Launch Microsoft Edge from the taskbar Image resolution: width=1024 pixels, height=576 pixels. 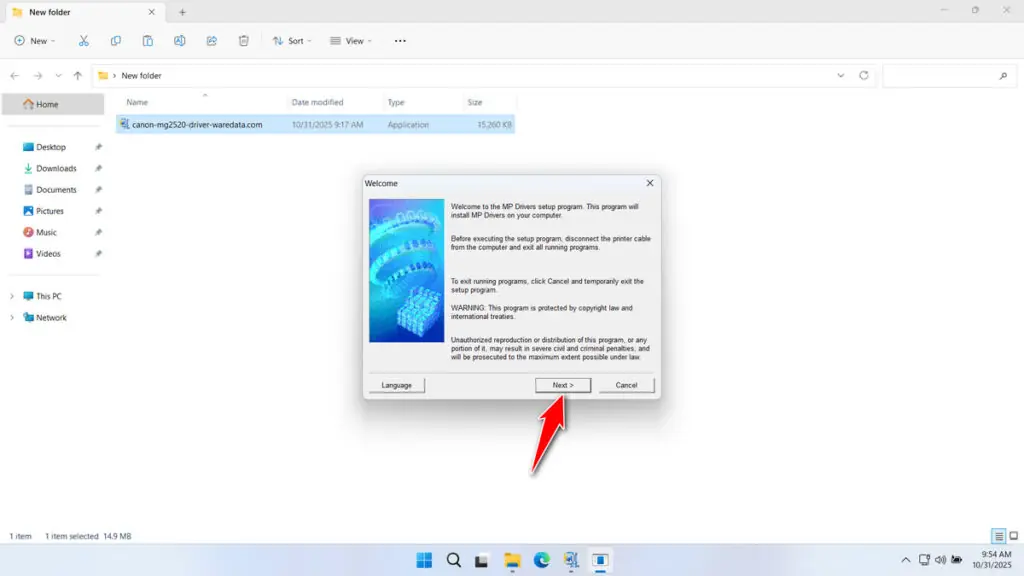[x=541, y=560]
